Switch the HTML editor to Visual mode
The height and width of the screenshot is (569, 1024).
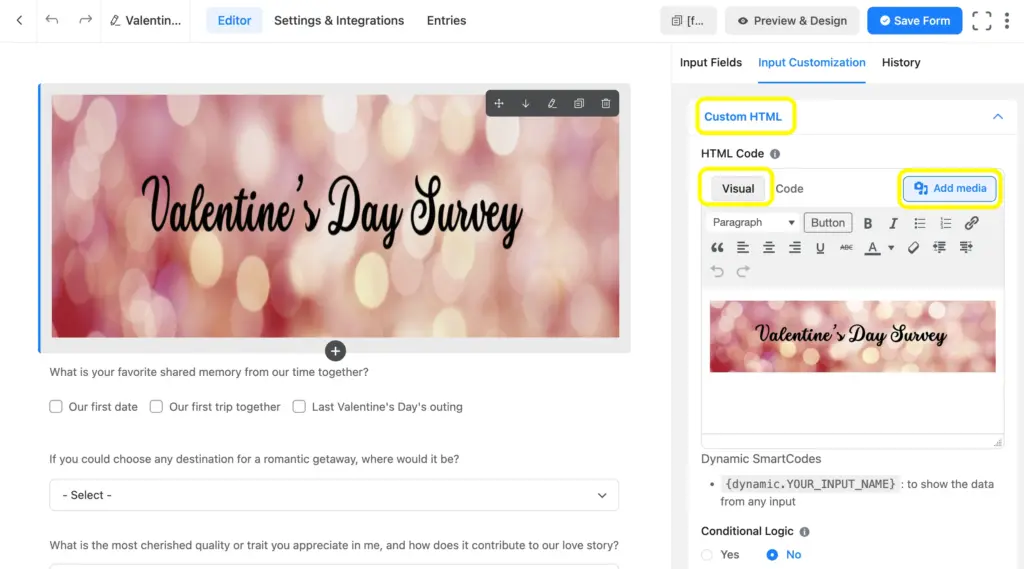tap(737, 189)
